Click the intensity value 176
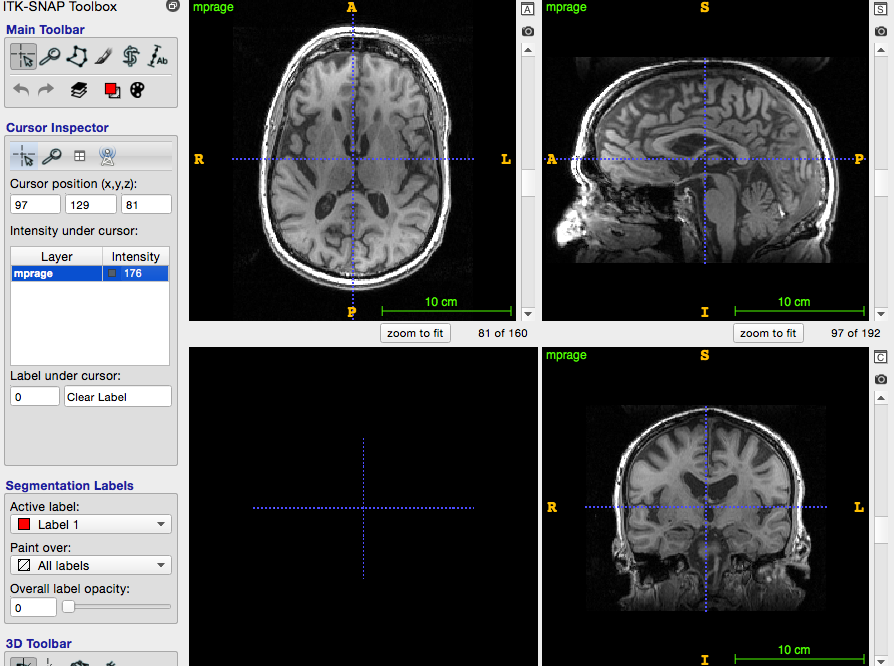The width and height of the screenshot is (894, 666). [133, 273]
